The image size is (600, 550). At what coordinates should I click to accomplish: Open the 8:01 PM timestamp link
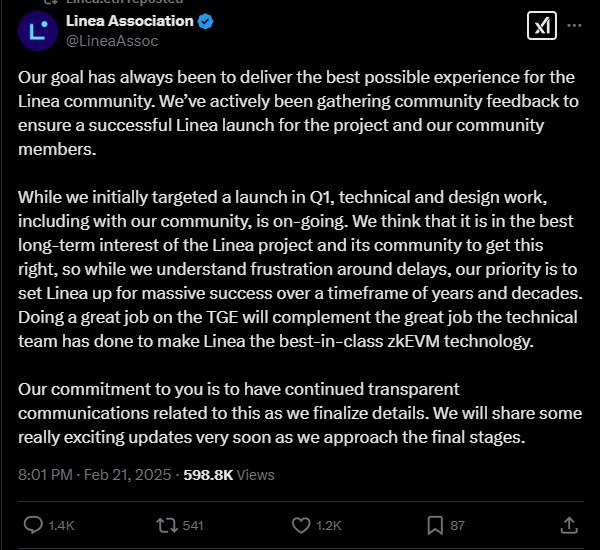pyautogui.click(x=45, y=475)
